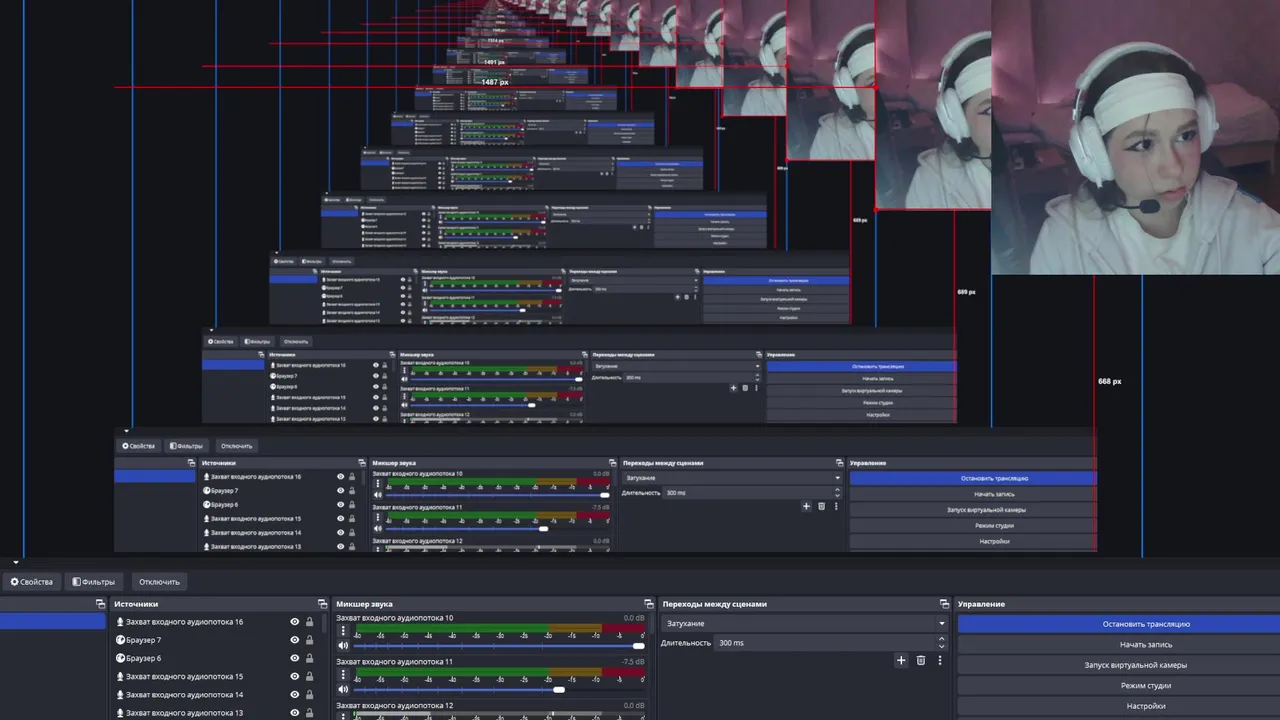Hide the Захват входного аудиопотока 16 source
The image size is (1280, 720).
(294, 622)
